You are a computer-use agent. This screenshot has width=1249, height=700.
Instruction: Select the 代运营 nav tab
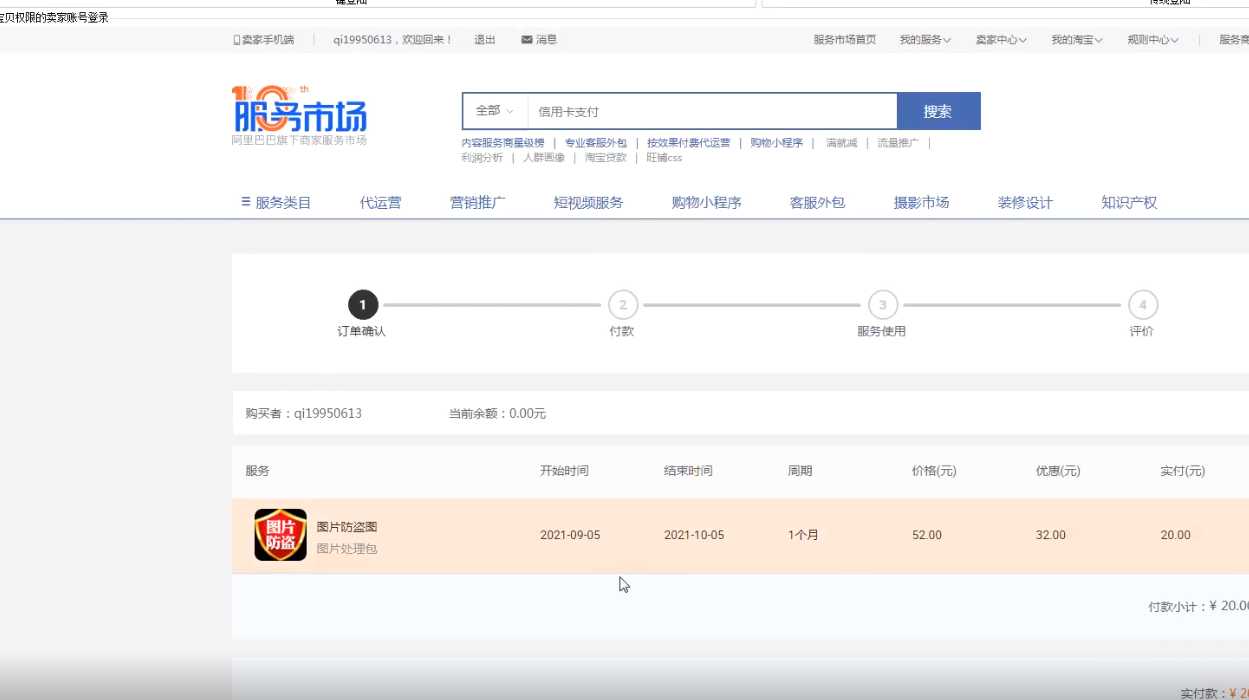[x=381, y=202]
